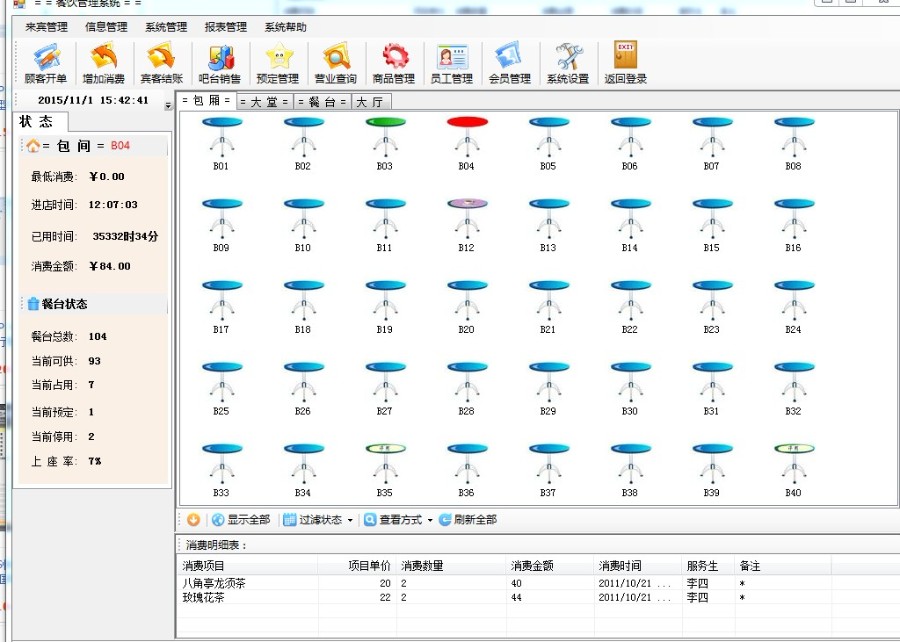Click the 吧台销售 icon
Image resolution: width=900 pixels, height=642 pixels.
click(x=220, y=62)
